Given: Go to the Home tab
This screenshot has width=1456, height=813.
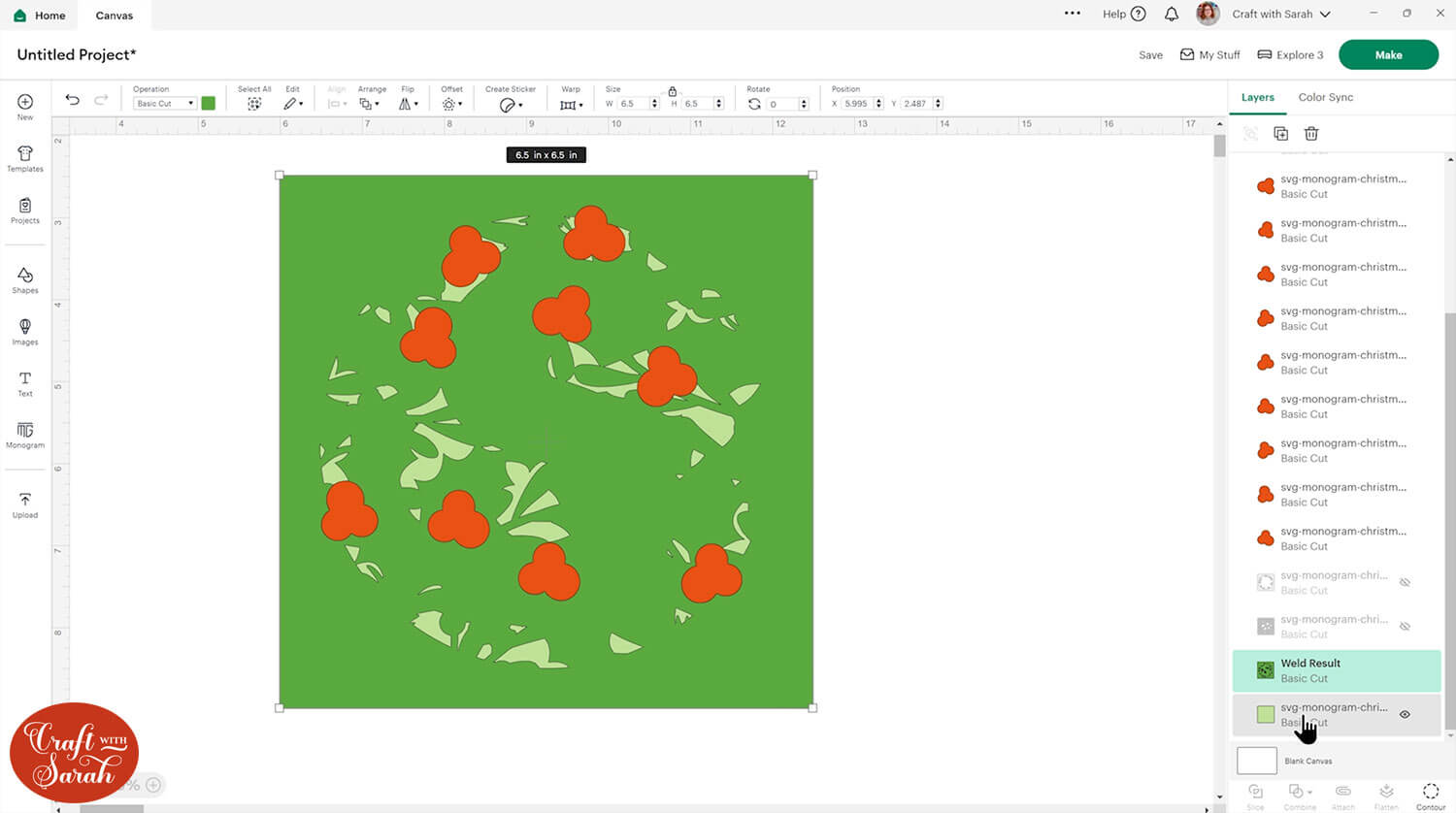Looking at the screenshot, I should click(x=40, y=16).
